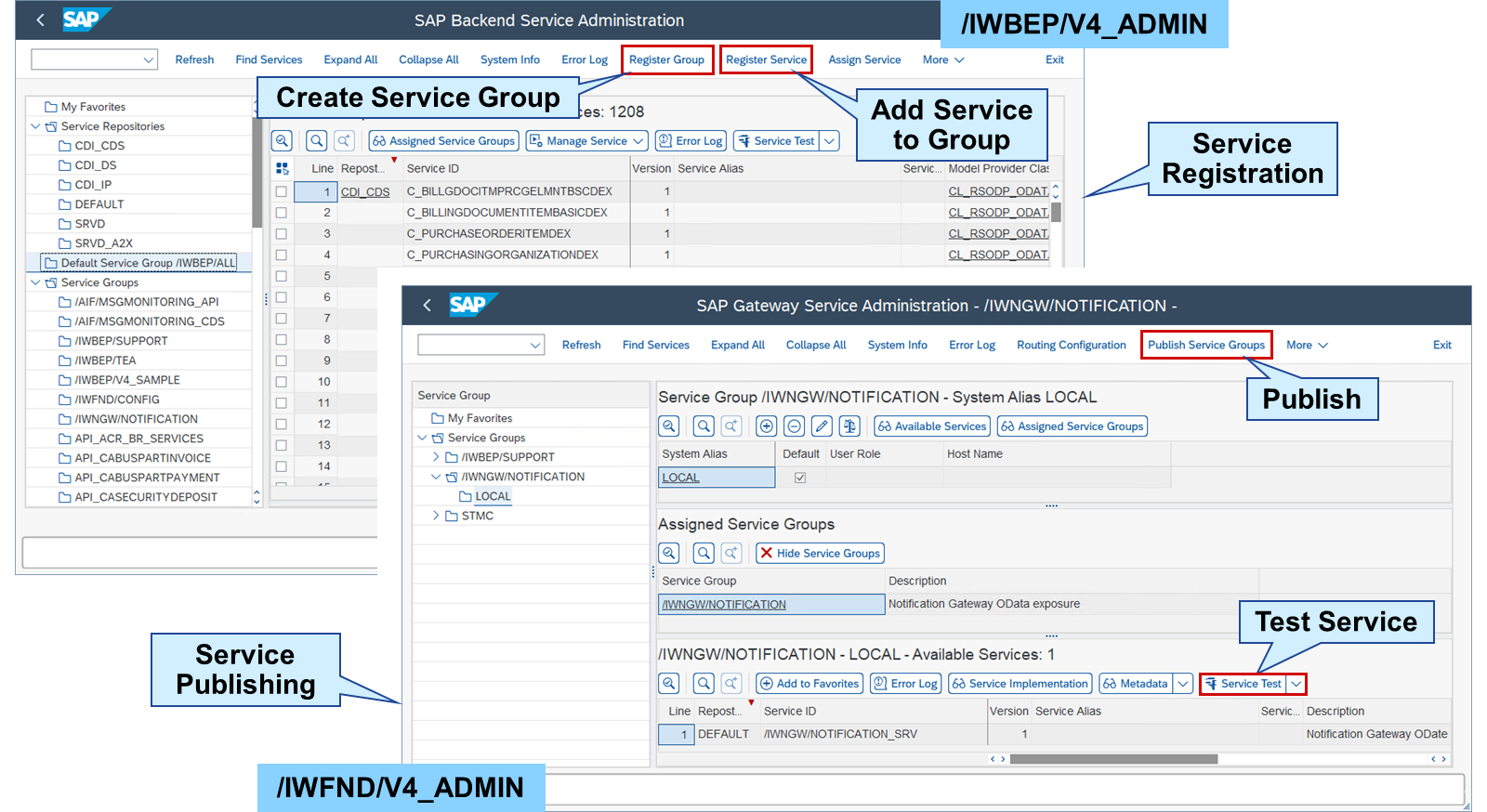Tick checkbox for line 1 C_BILLGDOCITMPRCGELMNTBSCDEX
Screen dimensions: 1487x812
(x=281, y=191)
